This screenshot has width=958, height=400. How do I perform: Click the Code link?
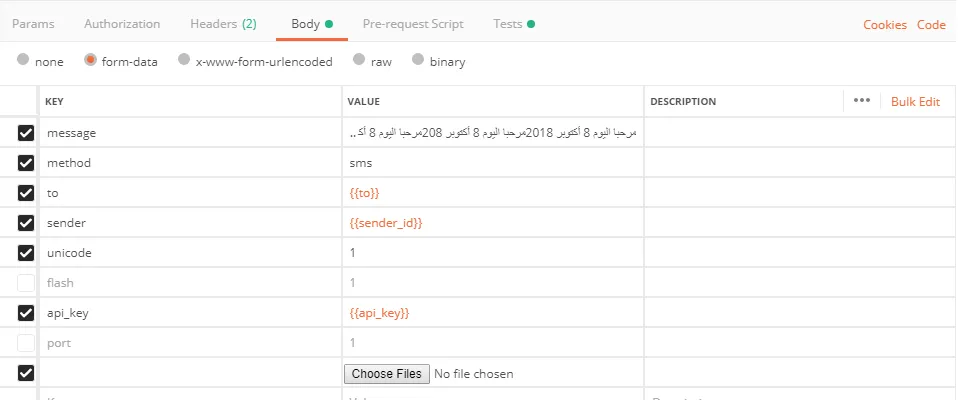click(931, 25)
